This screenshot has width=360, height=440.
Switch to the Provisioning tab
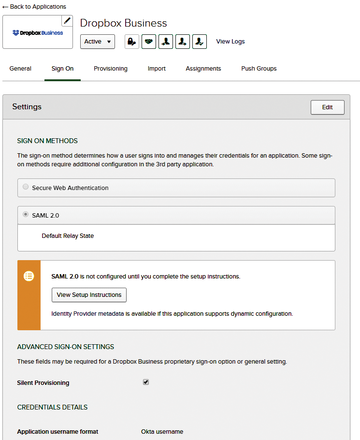pyautogui.click(x=111, y=68)
